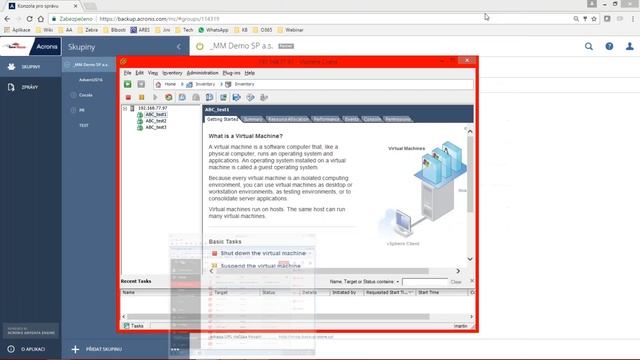Click in the Recent Tasks filter input field
This screenshot has height=360, width=640.
click(424, 282)
